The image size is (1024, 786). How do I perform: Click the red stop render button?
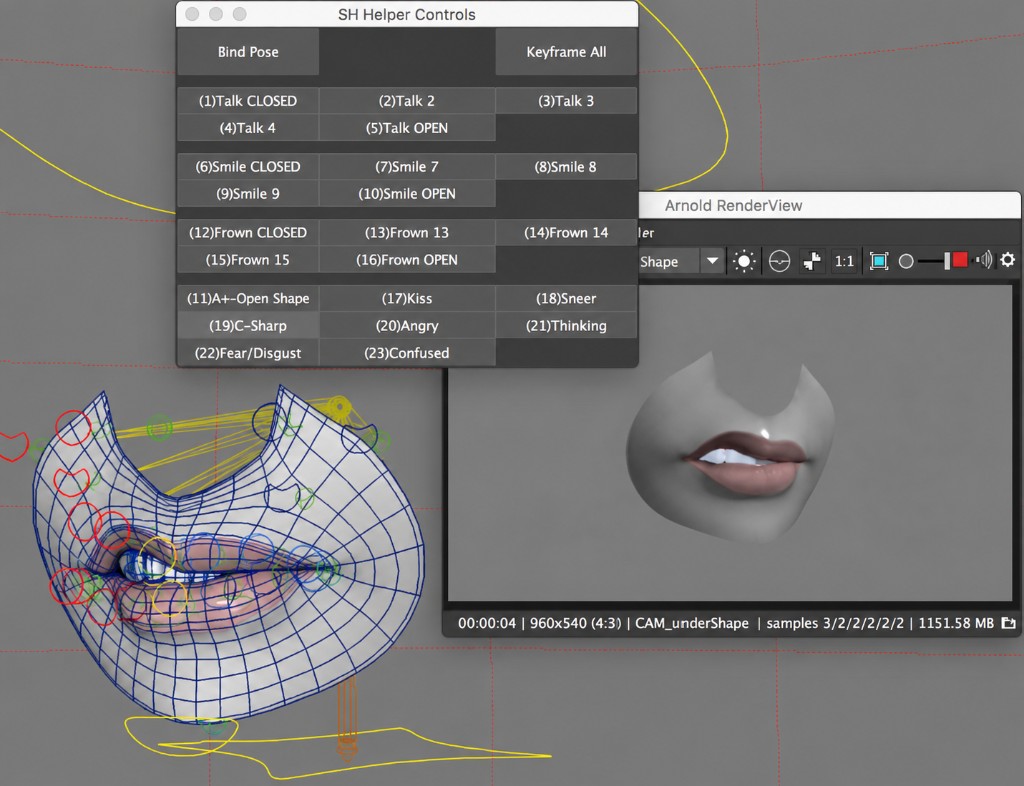pos(960,260)
